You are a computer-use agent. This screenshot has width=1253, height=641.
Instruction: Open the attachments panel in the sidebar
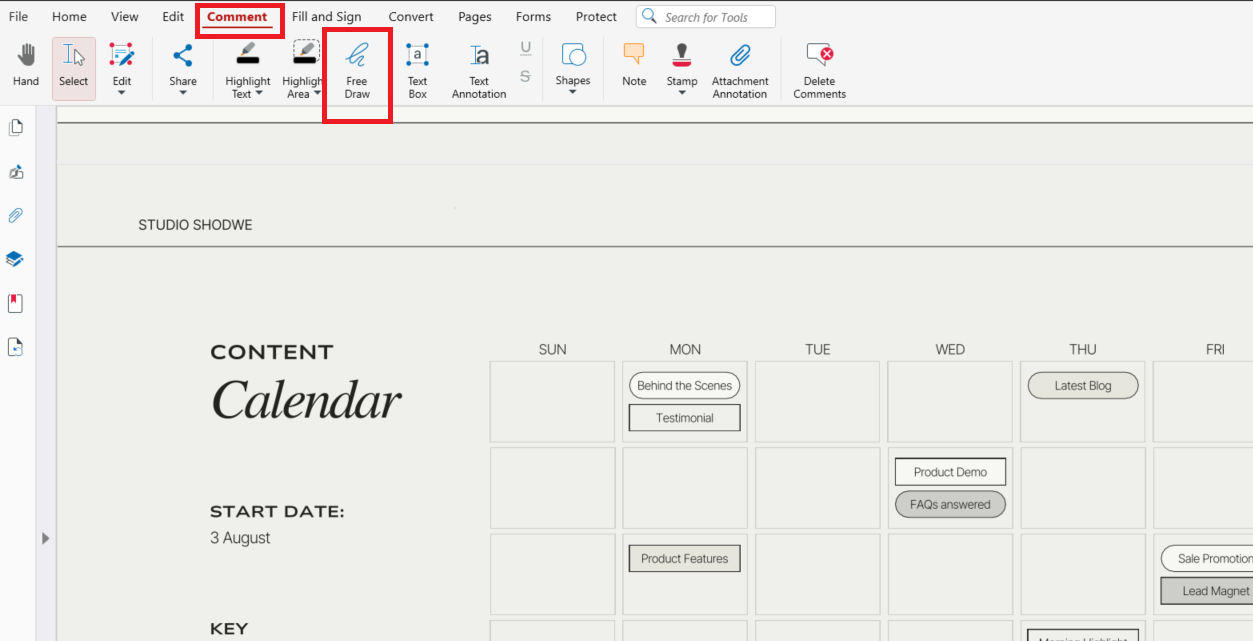[16, 215]
